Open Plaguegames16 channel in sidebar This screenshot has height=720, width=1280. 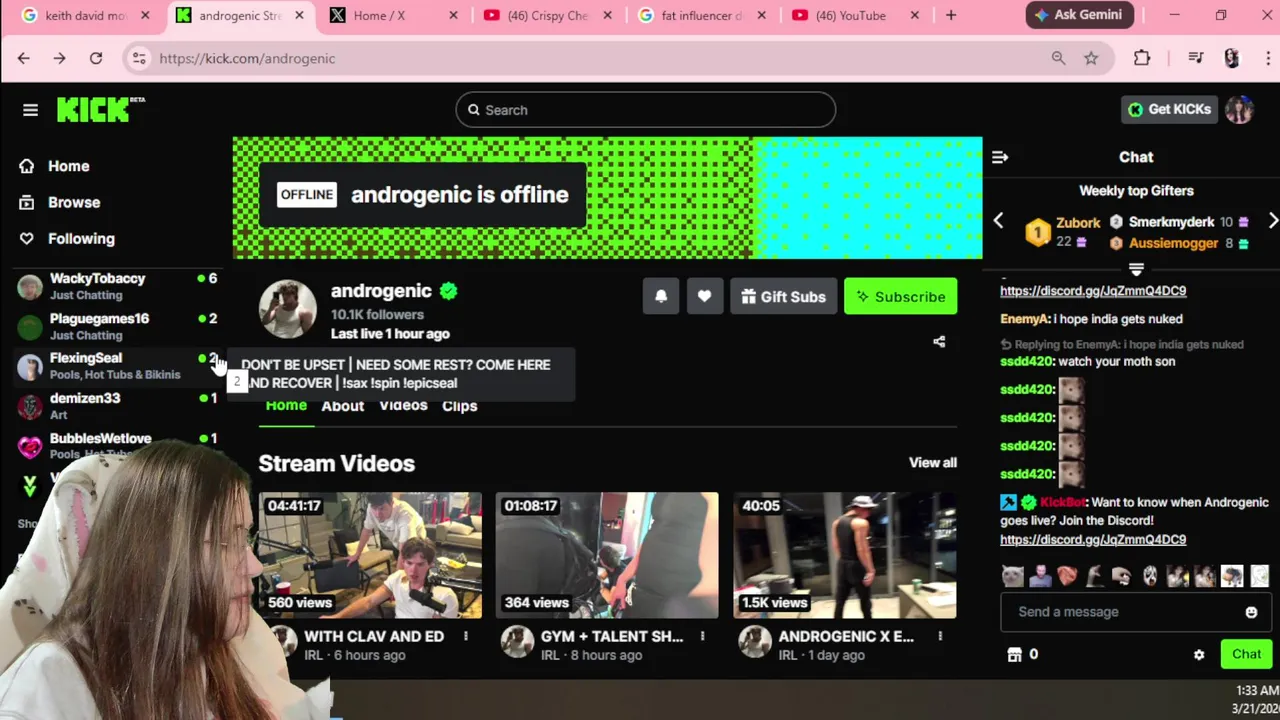pyautogui.click(x=118, y=326)
